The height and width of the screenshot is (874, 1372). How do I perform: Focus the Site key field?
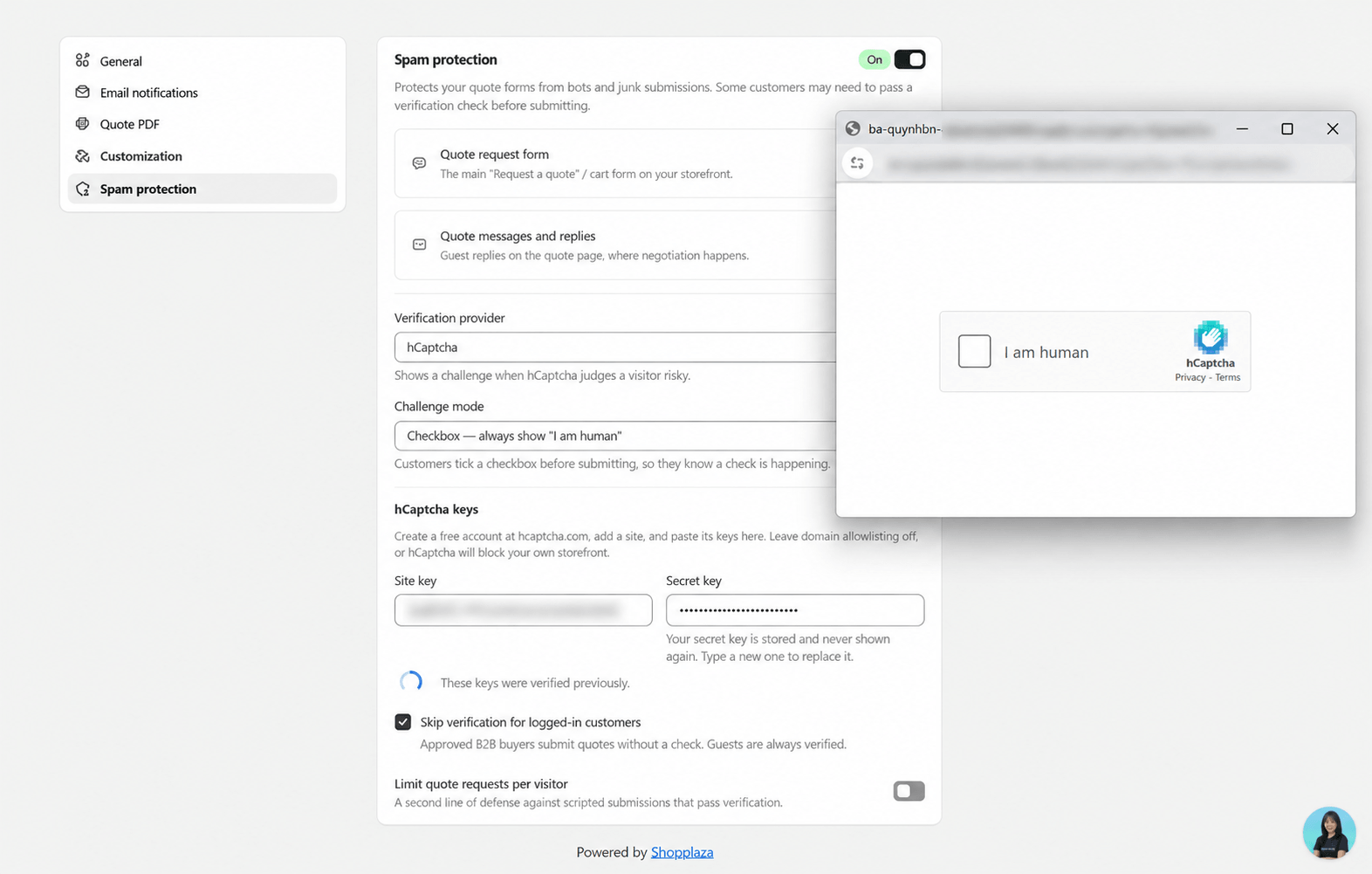point(523,610)
